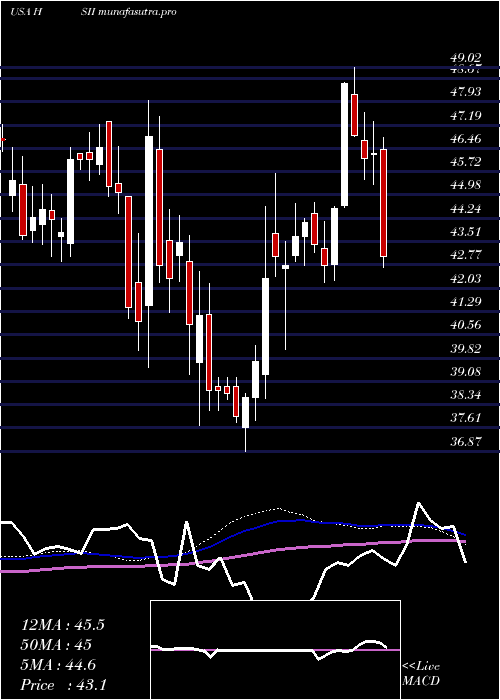Click the 42.03 price level label
500x700 pixels.
[x=466, y=279]
